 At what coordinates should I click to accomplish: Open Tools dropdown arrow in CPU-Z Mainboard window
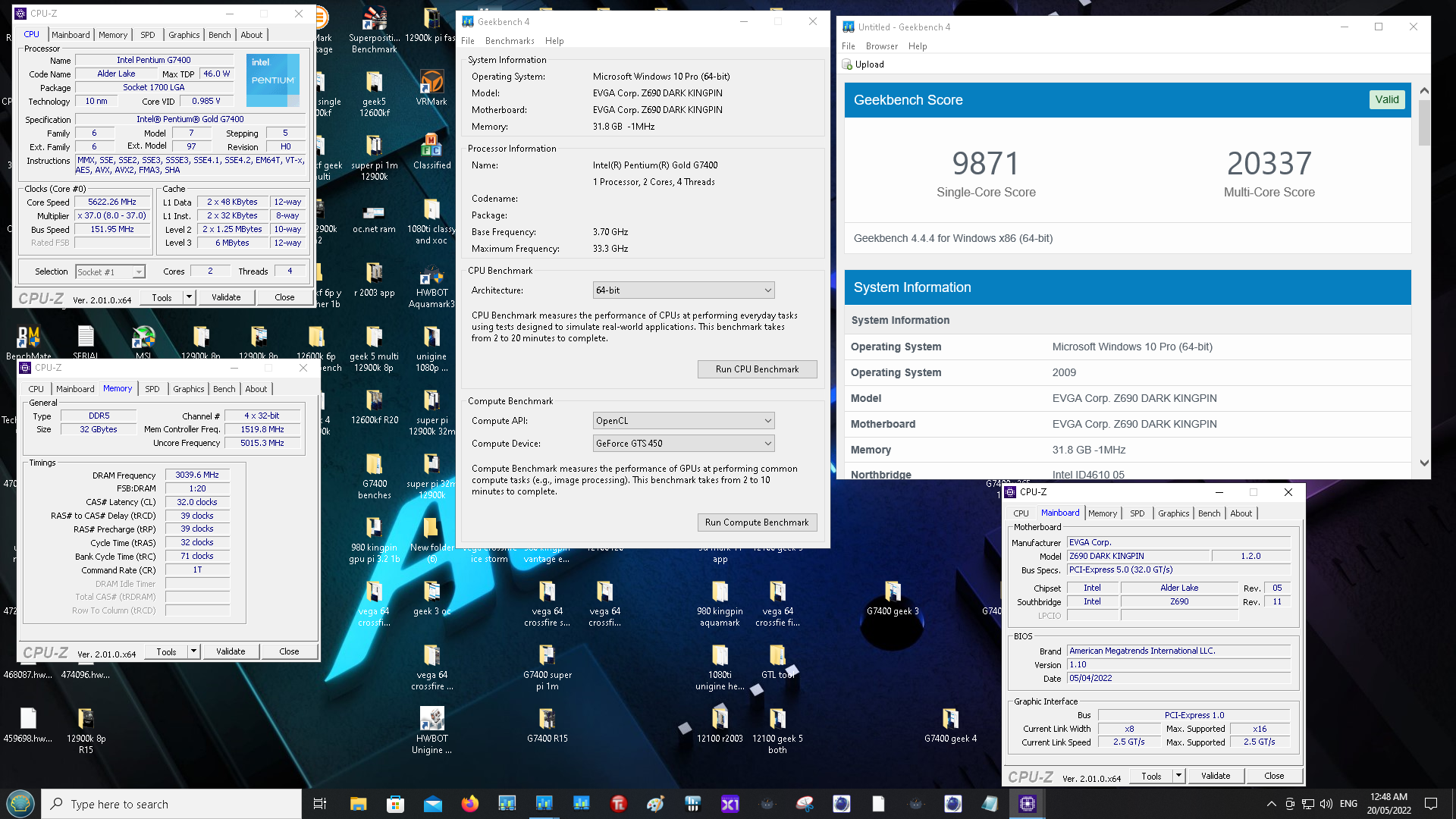tap(1178, 776)
